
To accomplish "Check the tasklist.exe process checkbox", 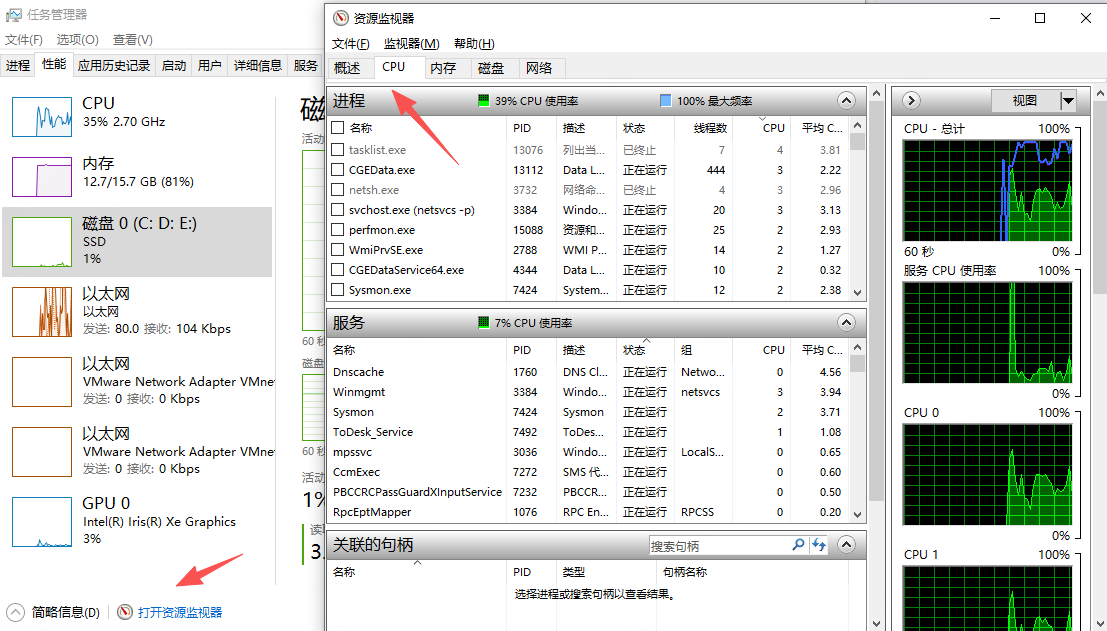I will click(x=337, y=150).
